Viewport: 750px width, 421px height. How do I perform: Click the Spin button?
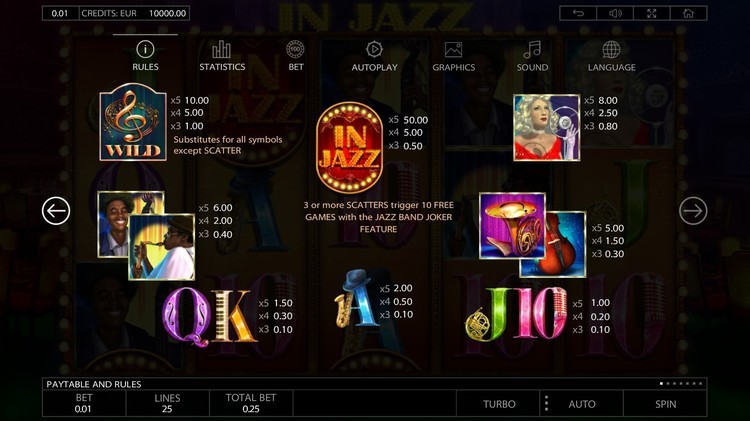point(665,404)
